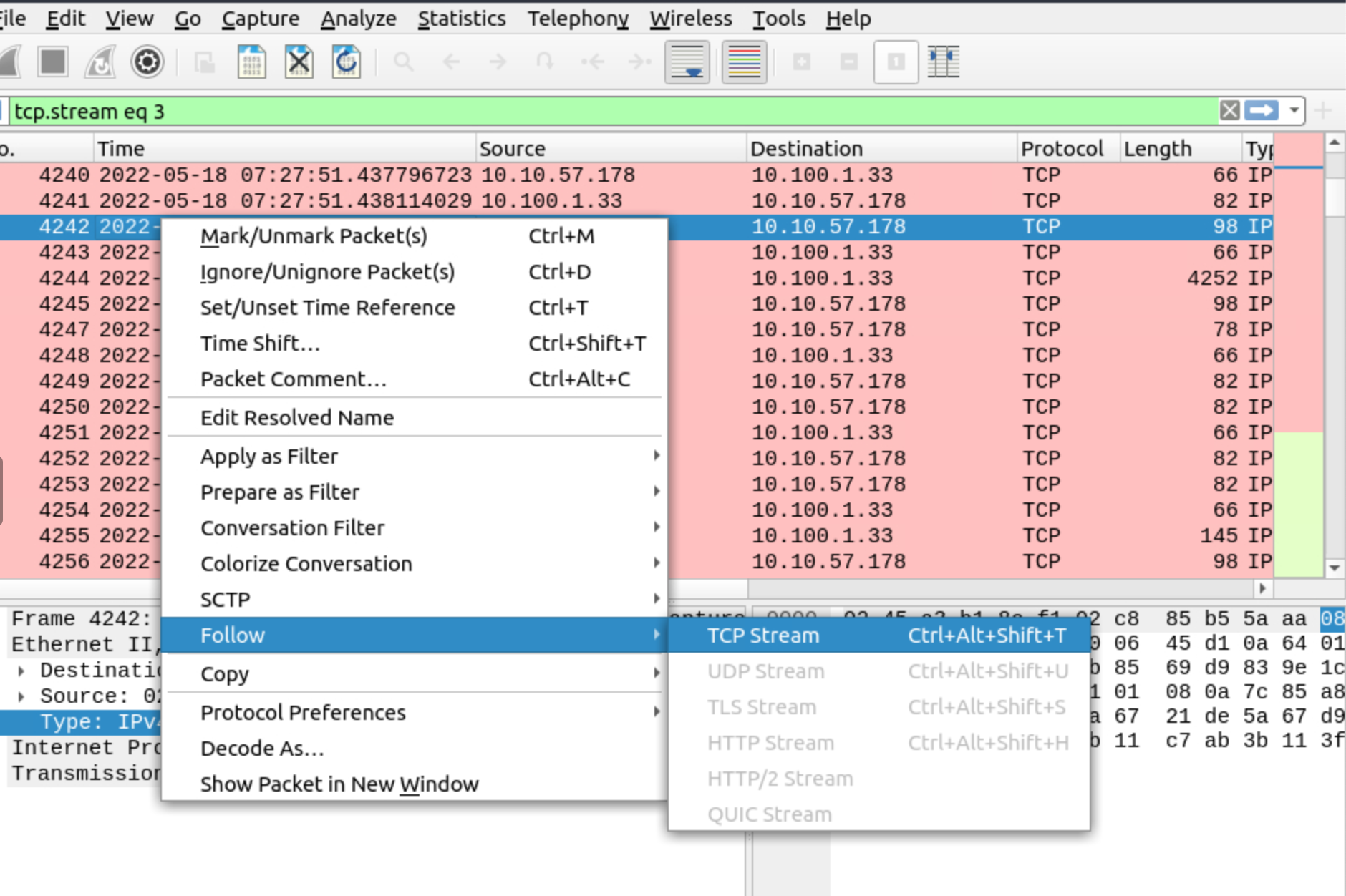Choose Packet Comment... entry
1346x896 pixels.
click(415, 379)
